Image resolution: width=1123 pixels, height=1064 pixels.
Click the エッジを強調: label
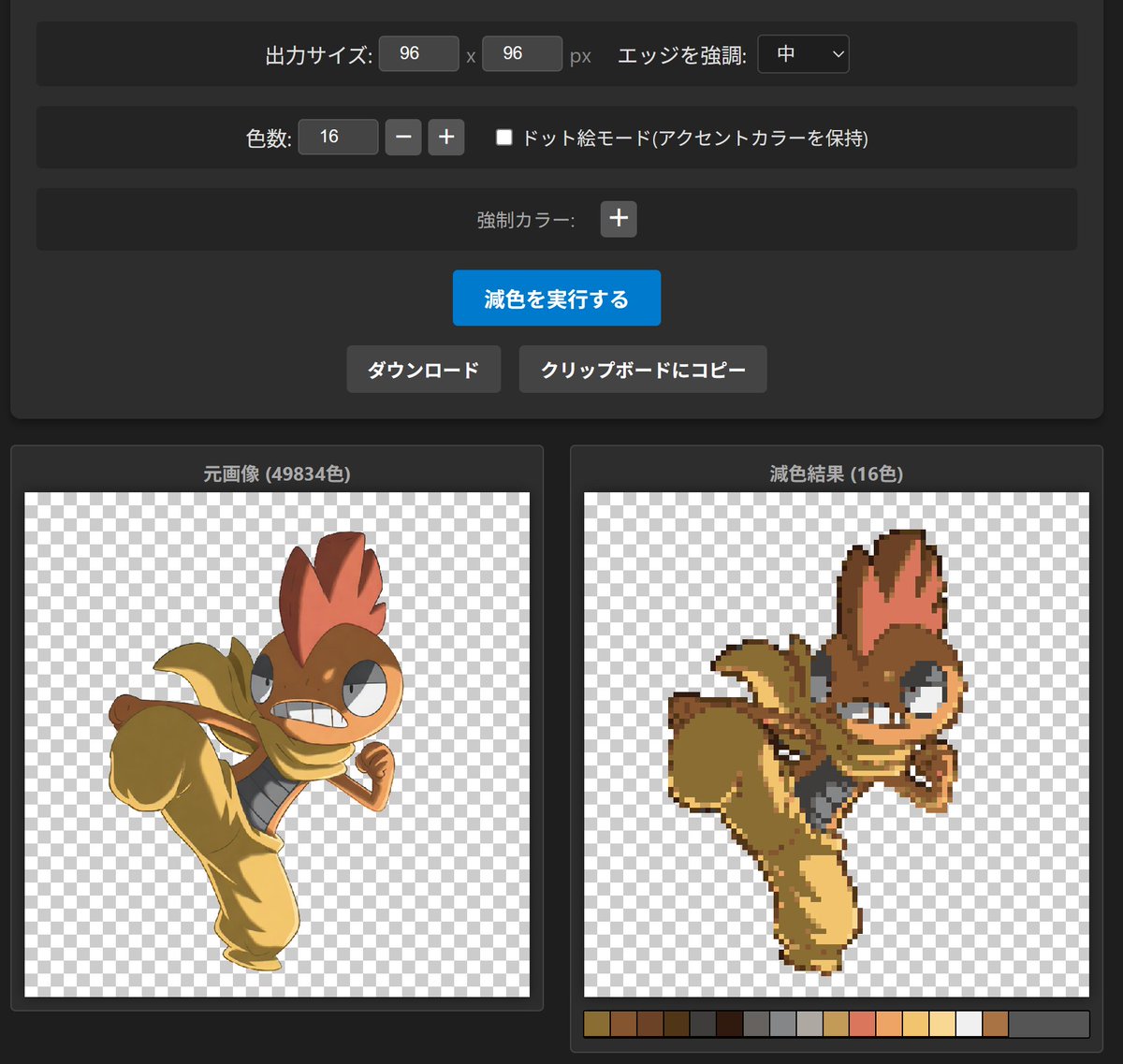pyautogui.click(x=682, y=56)
